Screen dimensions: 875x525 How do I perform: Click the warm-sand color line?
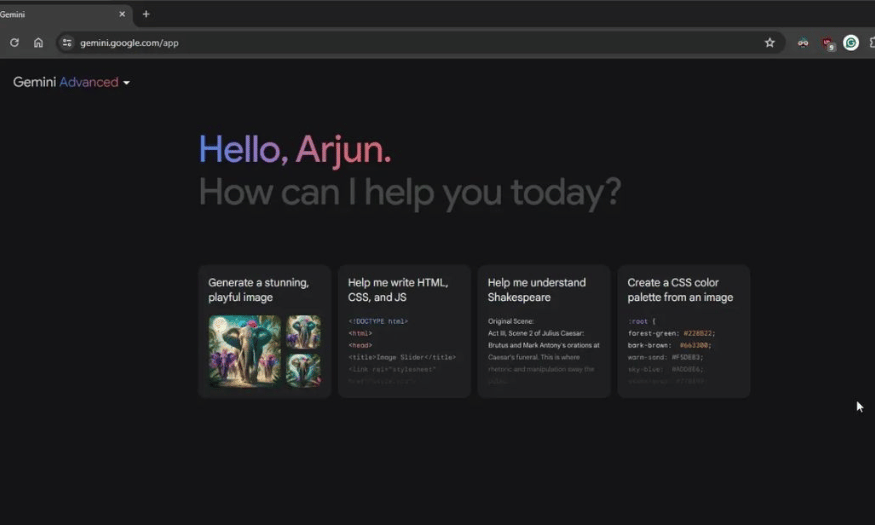pos(665,357)
